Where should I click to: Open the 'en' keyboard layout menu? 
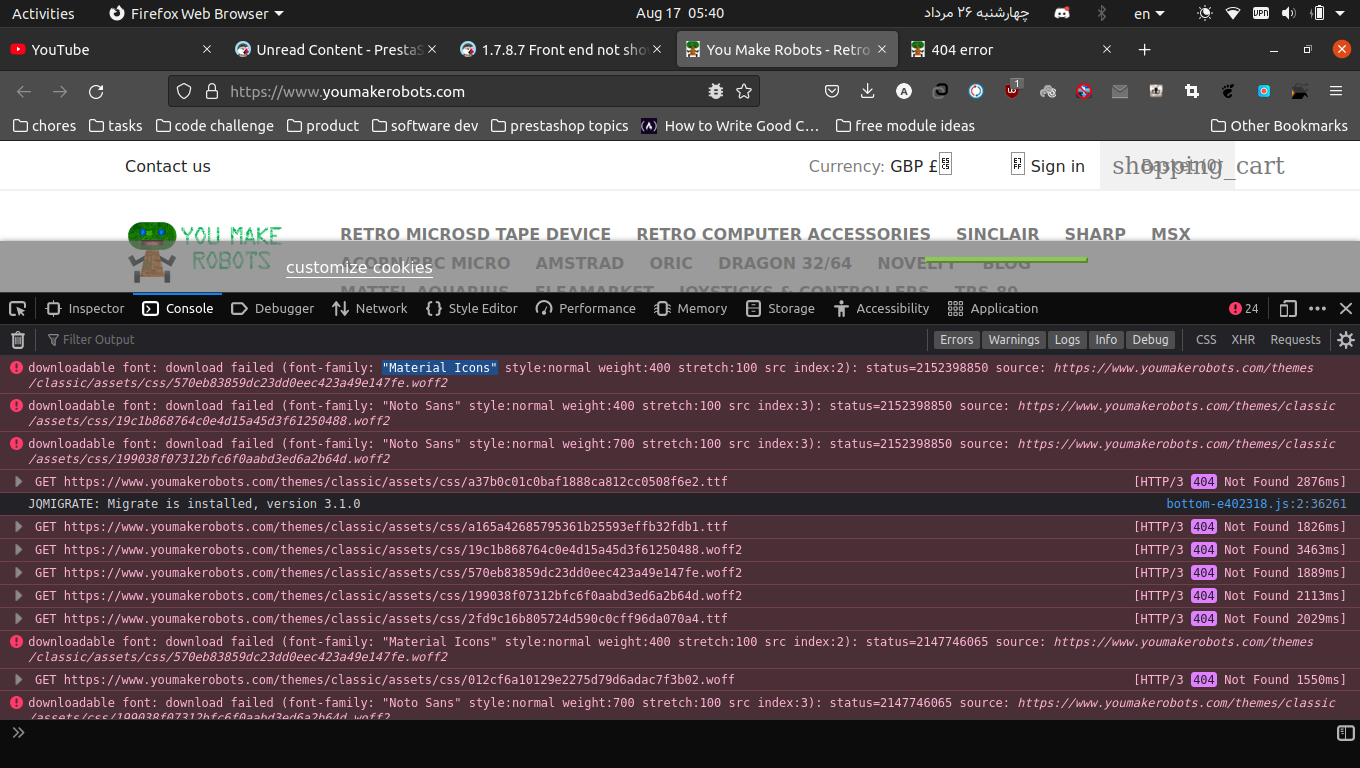pyautogui.click(x=1149, y=14)
